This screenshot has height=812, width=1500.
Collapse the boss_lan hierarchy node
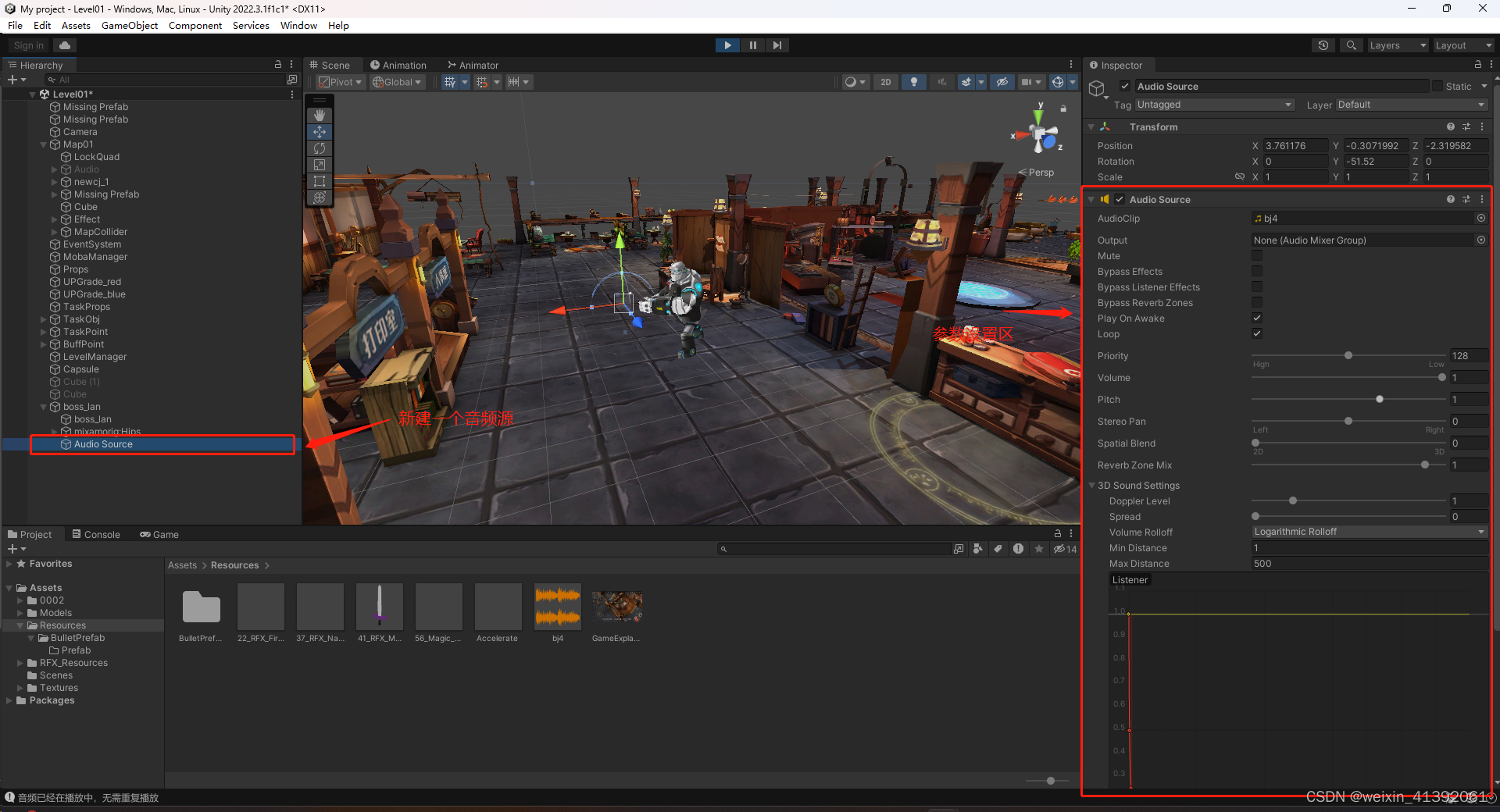44,407
